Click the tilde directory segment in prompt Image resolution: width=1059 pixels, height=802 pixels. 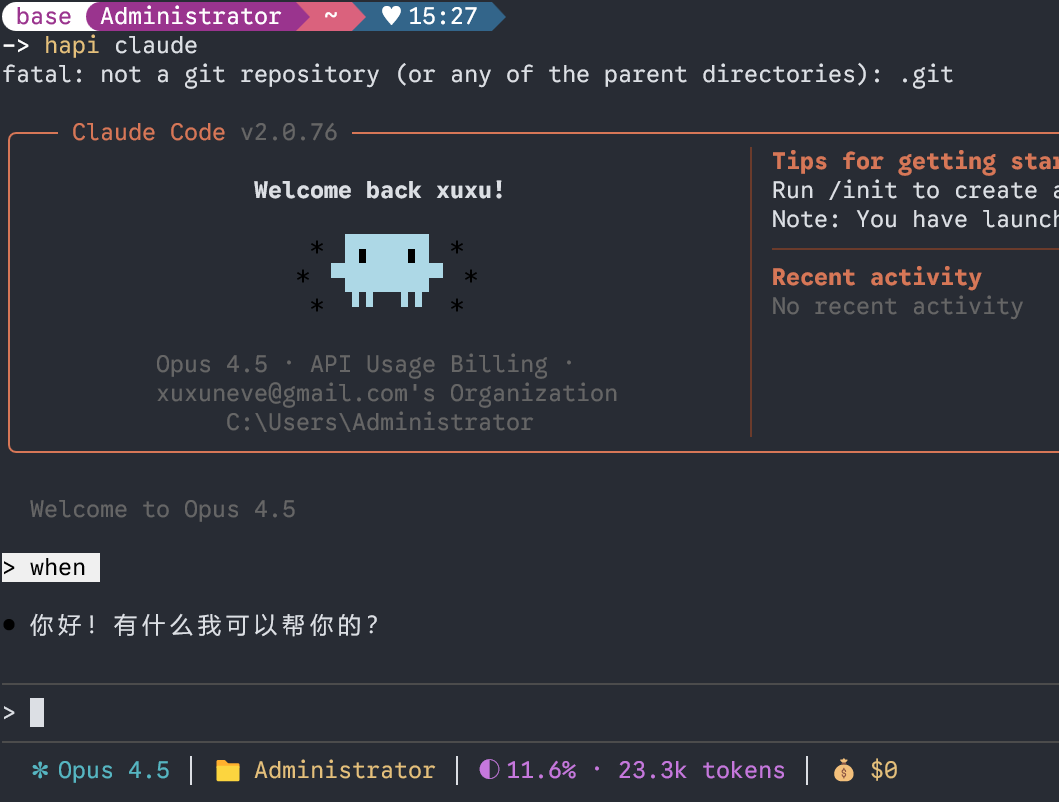click(x=331, y=16)
